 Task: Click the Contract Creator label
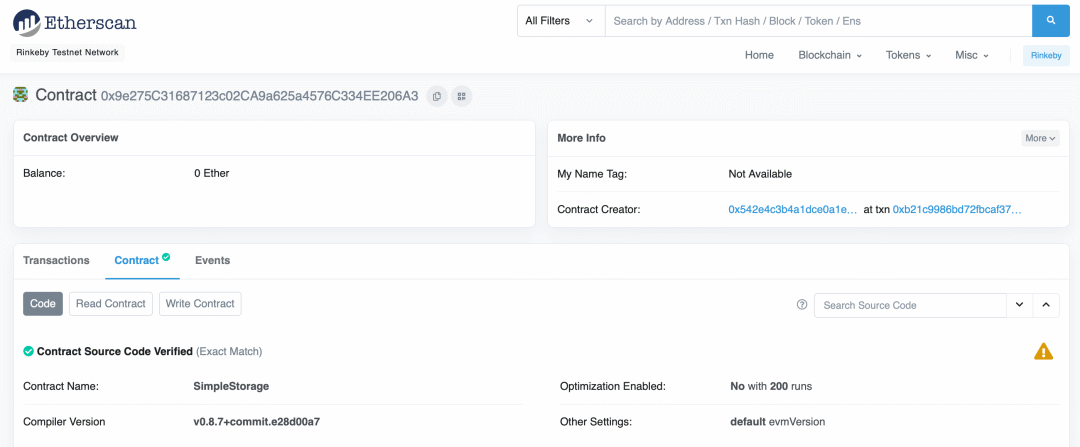tap(599, 209)
